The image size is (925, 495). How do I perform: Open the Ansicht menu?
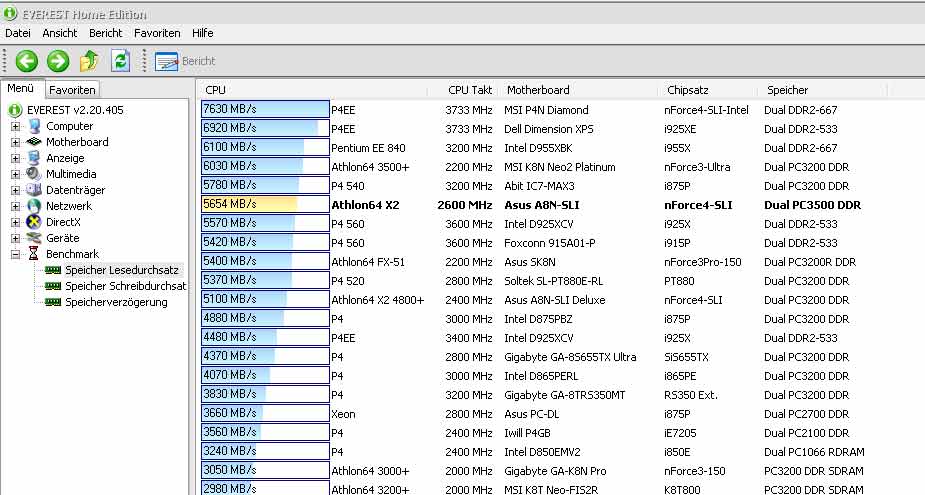[60, 33]
